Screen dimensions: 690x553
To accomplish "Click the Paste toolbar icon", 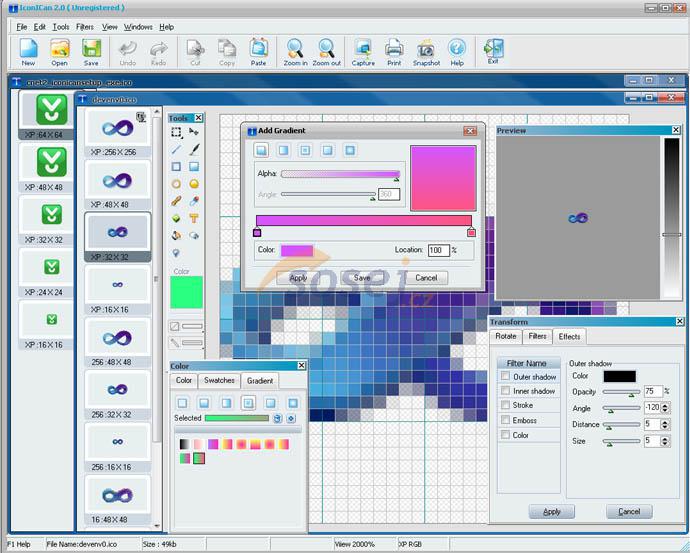I will click(x=259, y=52).
